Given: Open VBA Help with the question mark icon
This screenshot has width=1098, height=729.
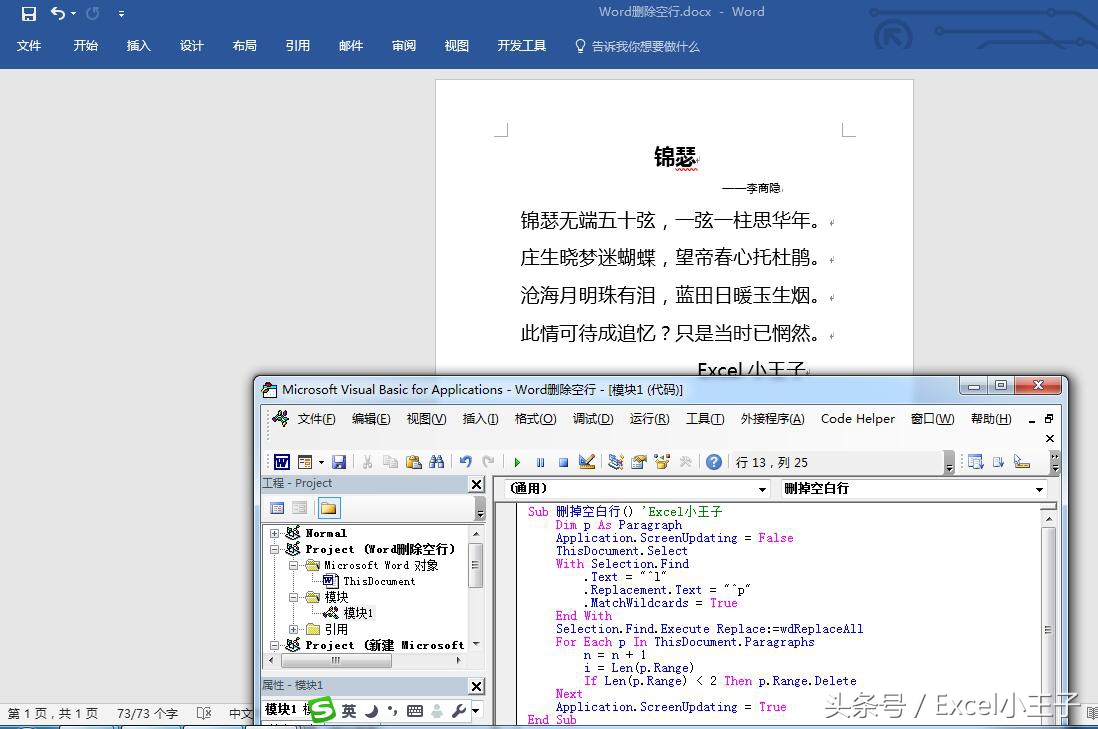Looking at the screenshot, I should [x=713, y=462].
